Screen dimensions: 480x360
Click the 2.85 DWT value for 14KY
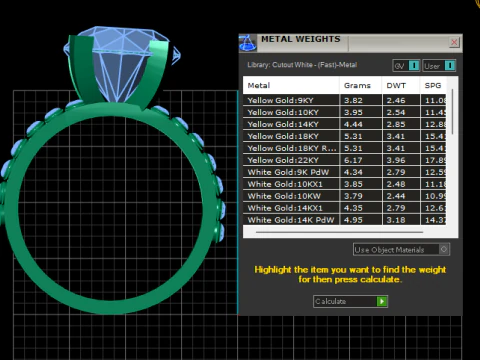click(x=396, y=124)
